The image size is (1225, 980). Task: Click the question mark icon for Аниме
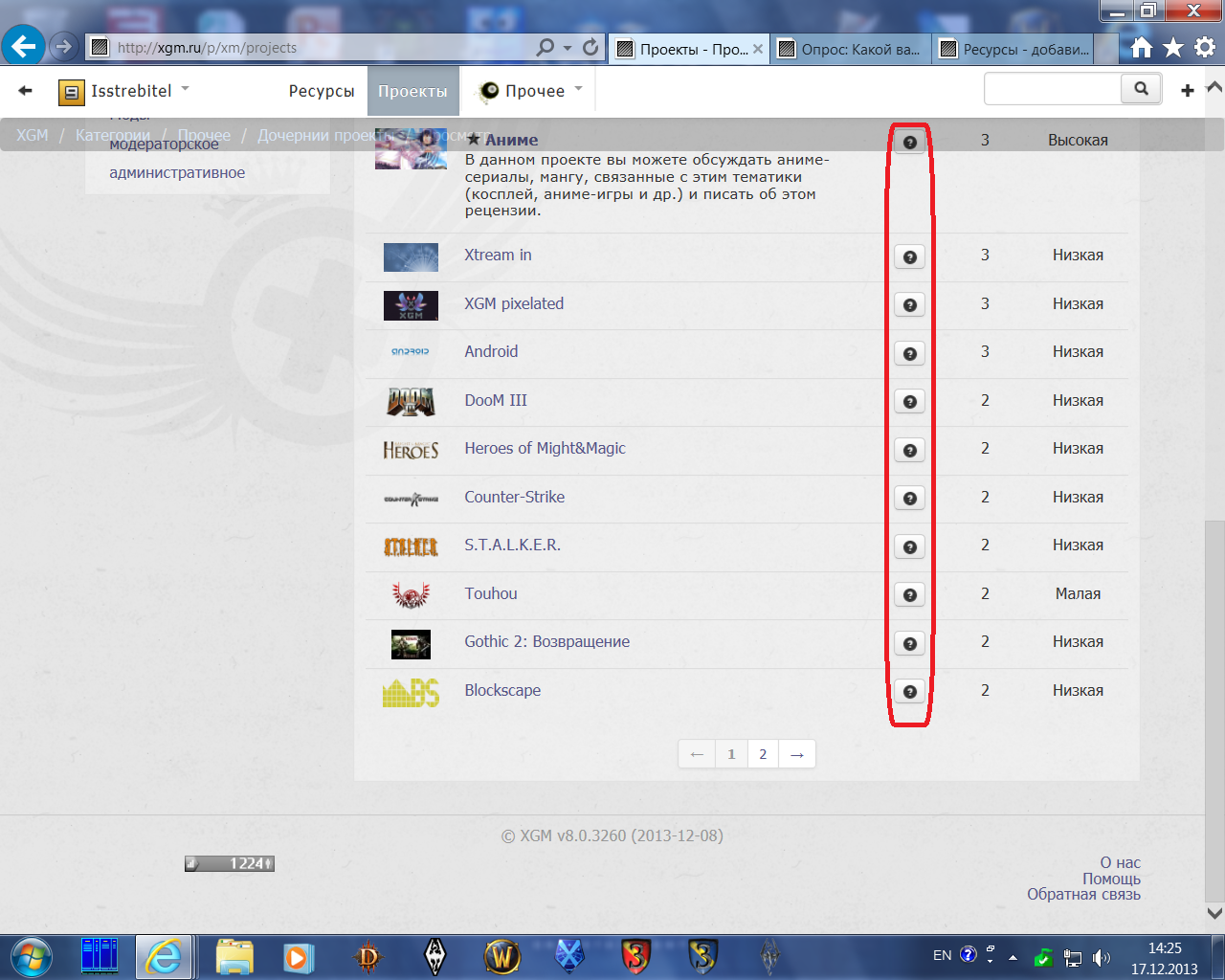909,142
